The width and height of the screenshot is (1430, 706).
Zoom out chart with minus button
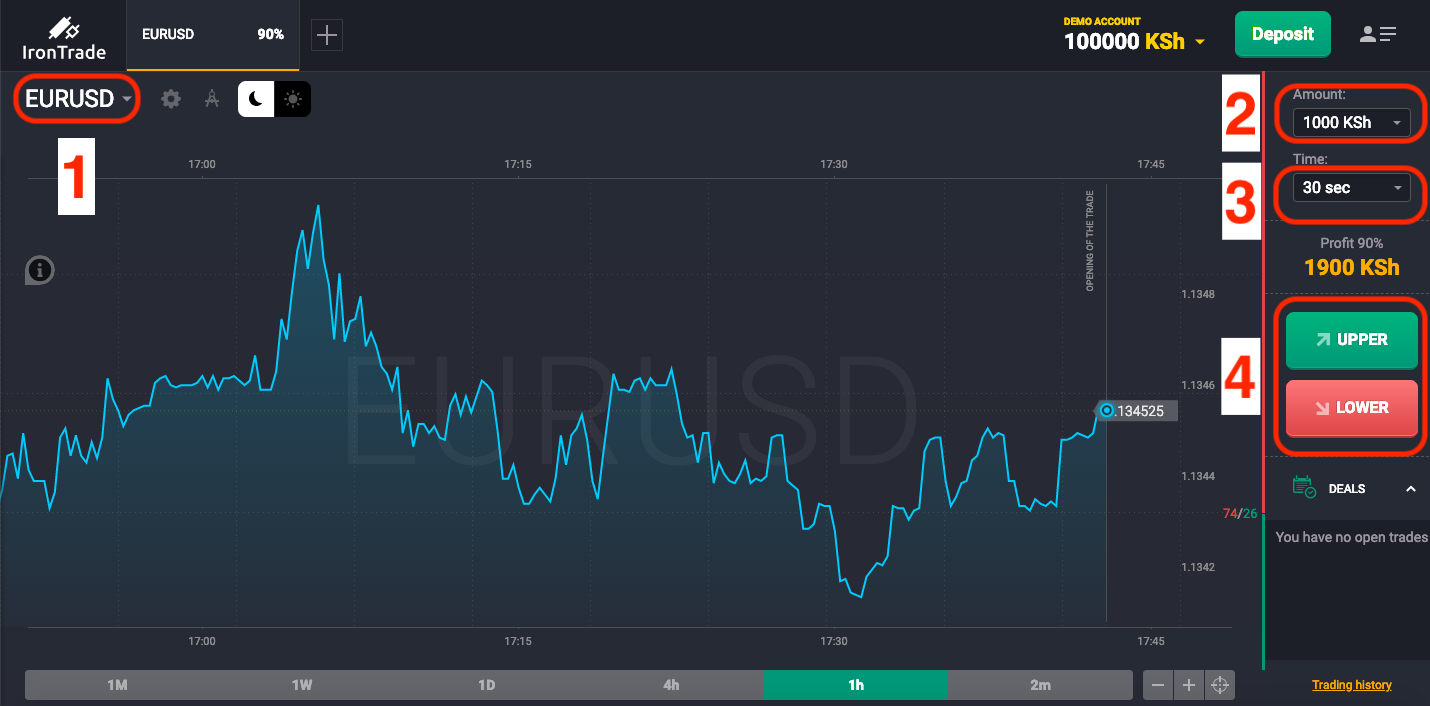1158,685
